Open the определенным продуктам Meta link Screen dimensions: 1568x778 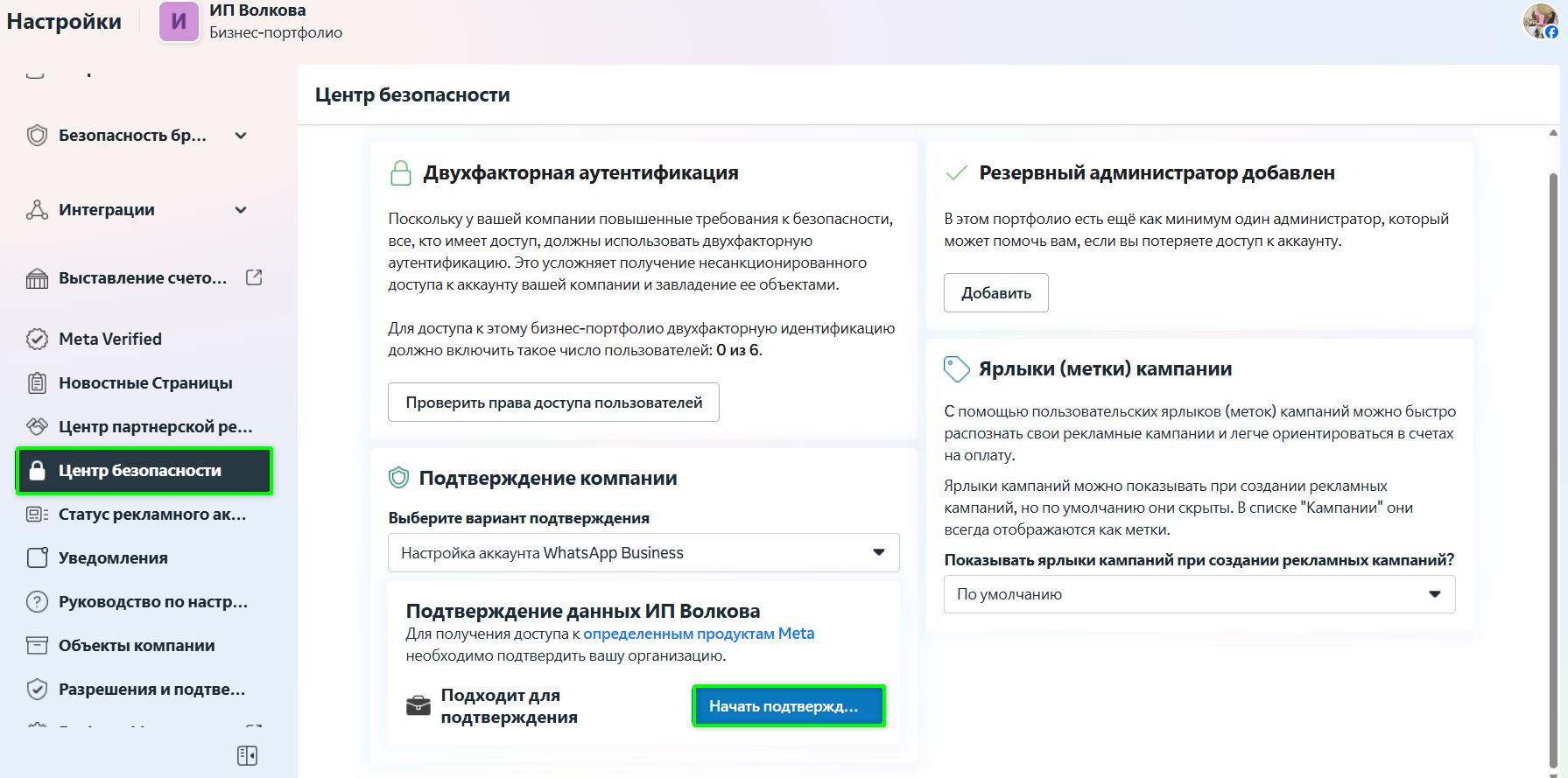point(698,634)
